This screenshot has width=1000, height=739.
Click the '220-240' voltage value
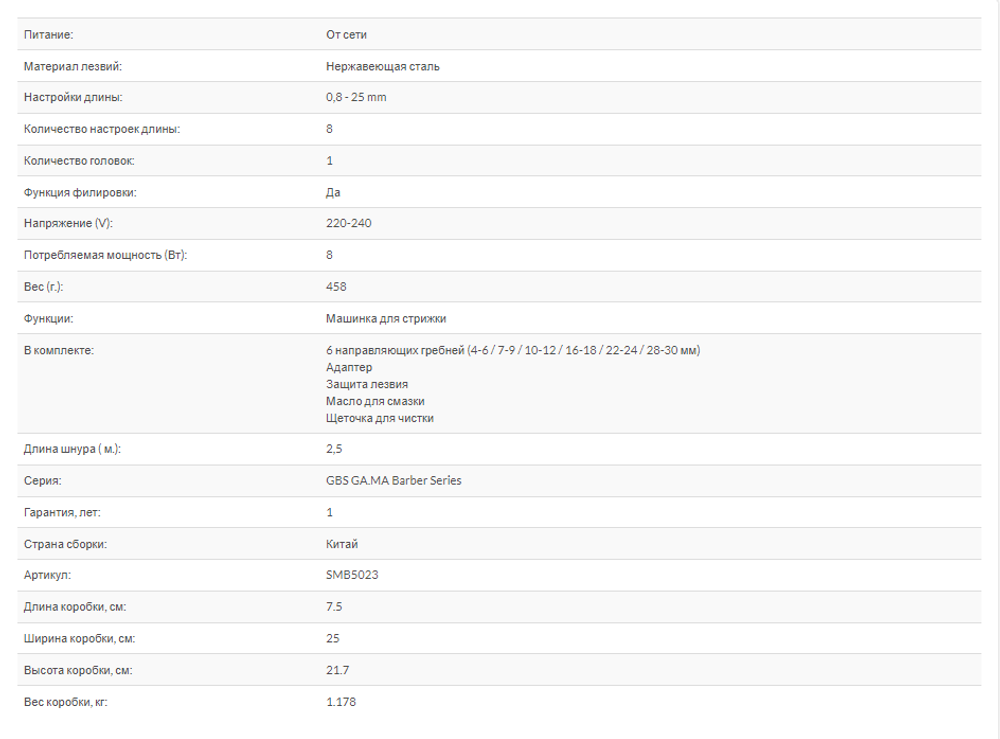point(348,223)
